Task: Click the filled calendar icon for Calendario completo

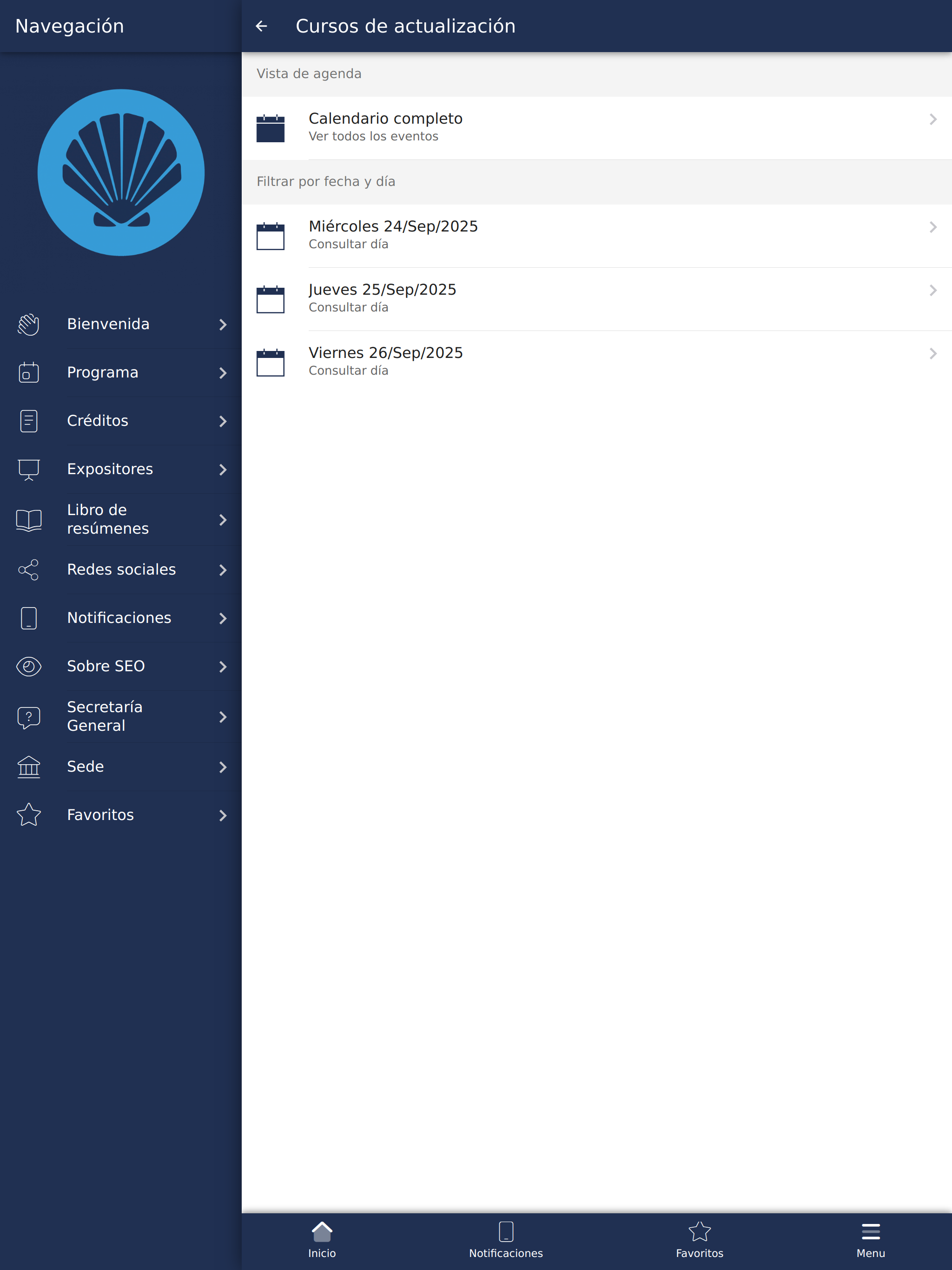Action: (x=271, y=128)
